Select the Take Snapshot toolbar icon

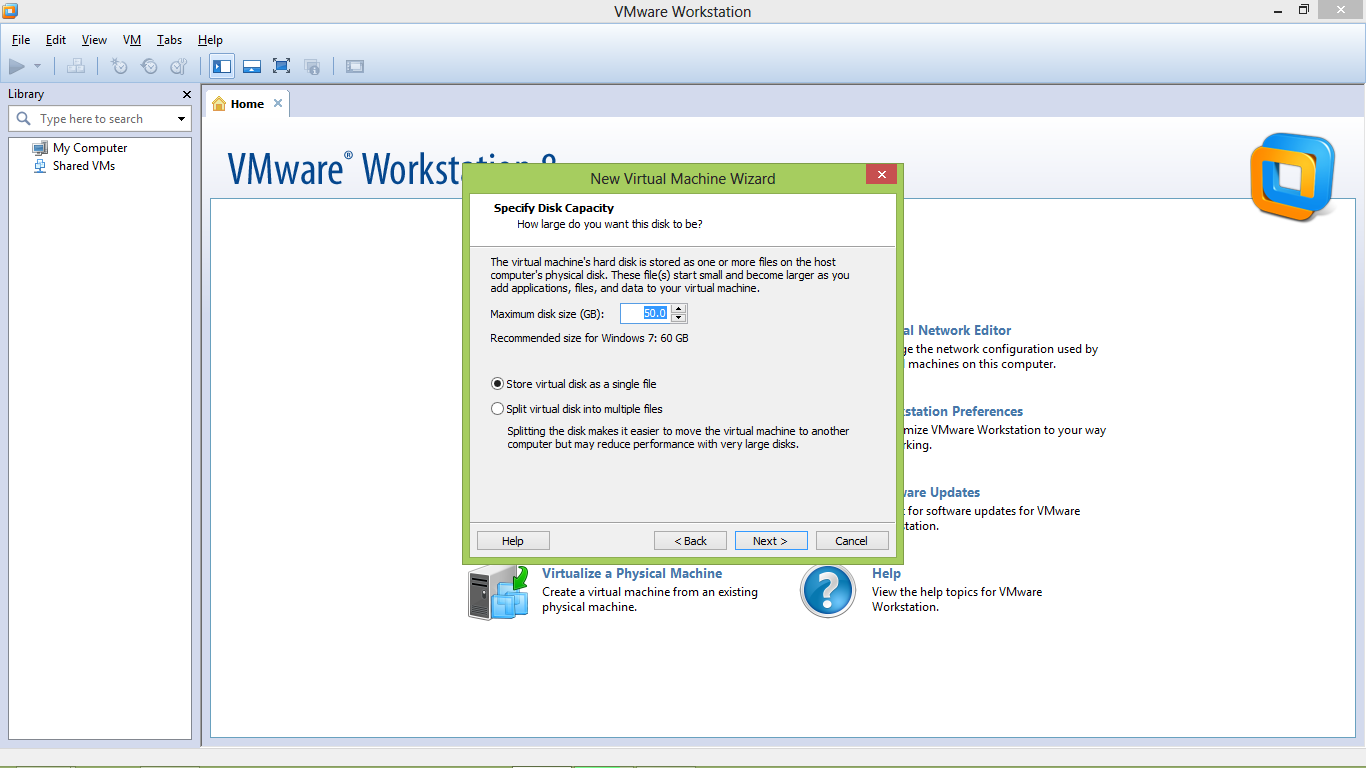[x=119, y=66]
